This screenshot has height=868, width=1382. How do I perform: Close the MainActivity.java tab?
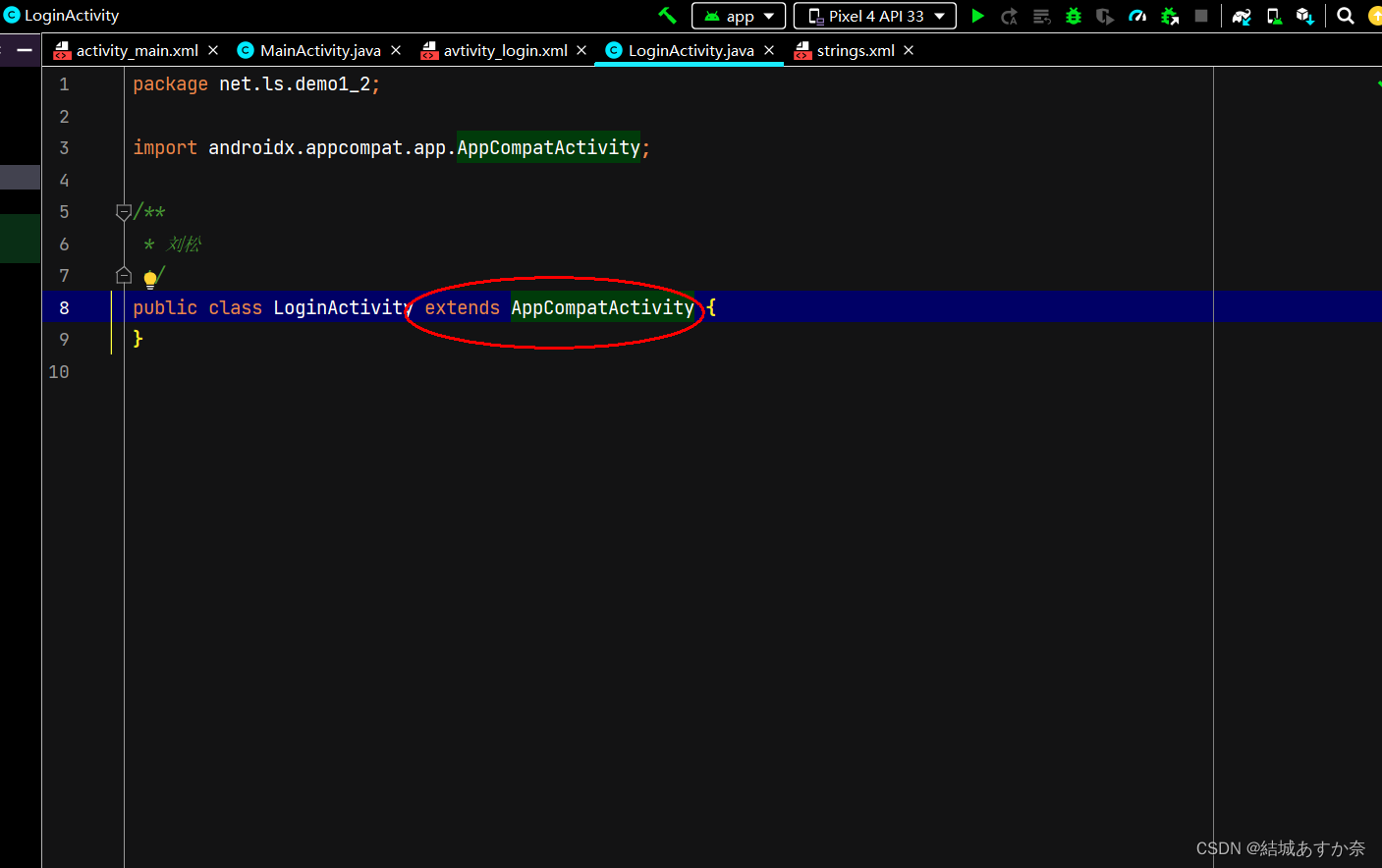click(x=396, y=50)
